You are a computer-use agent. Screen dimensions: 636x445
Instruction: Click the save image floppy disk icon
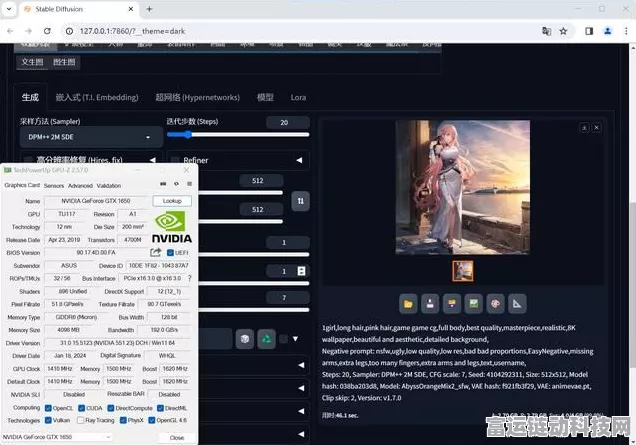[430, 304]
